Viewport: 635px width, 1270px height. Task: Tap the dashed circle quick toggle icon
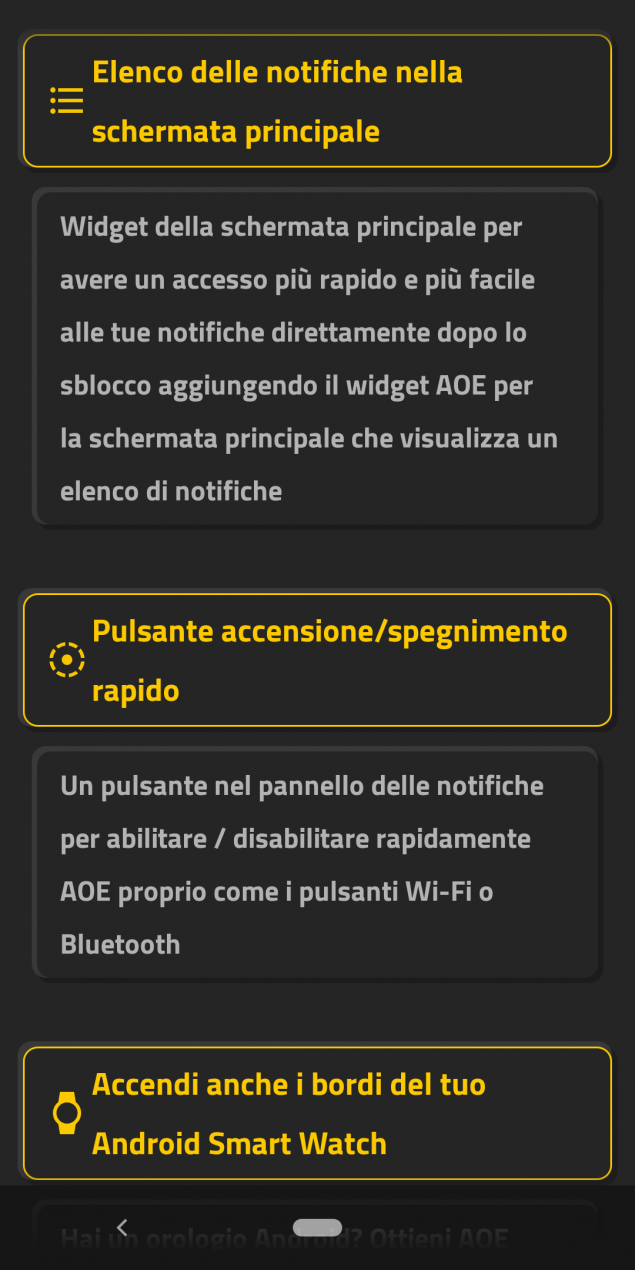pos(67,660)
